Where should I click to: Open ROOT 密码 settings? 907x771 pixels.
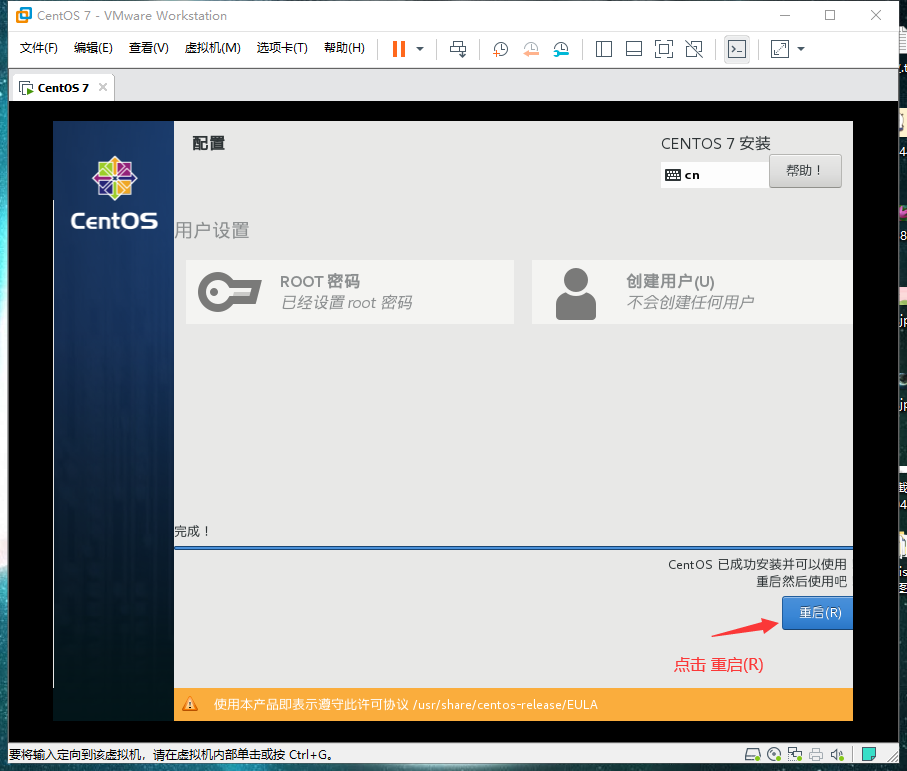349,292
